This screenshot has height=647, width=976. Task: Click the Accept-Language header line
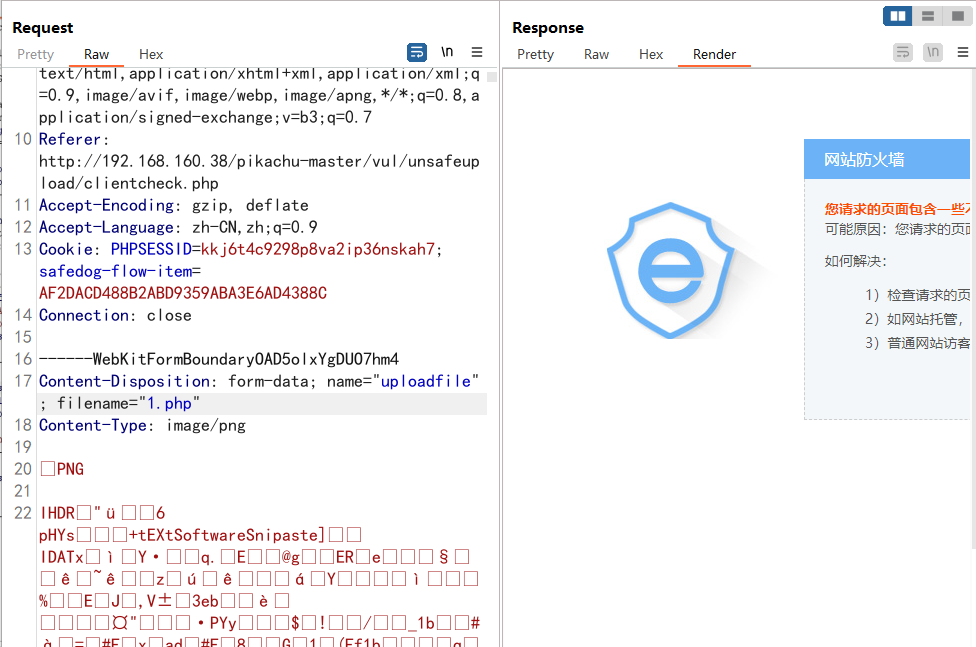[x=178, y=227]
